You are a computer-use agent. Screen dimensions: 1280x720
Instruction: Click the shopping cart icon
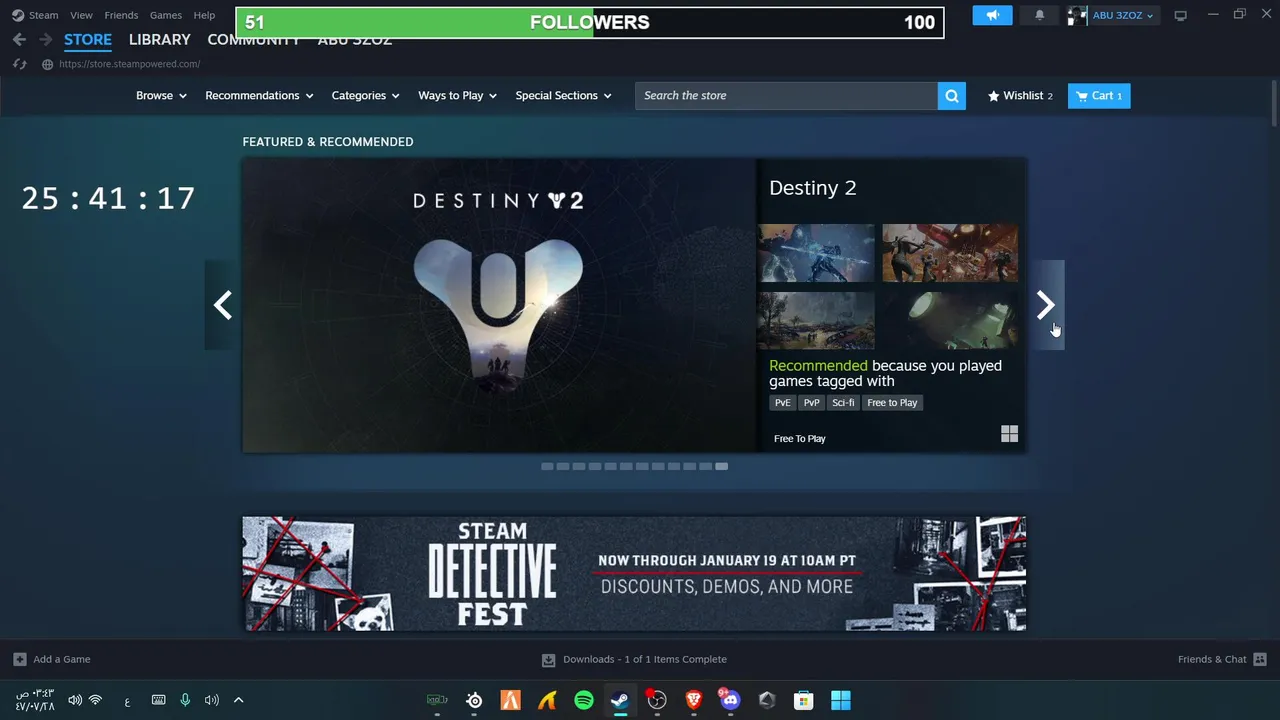[1081, 96]
